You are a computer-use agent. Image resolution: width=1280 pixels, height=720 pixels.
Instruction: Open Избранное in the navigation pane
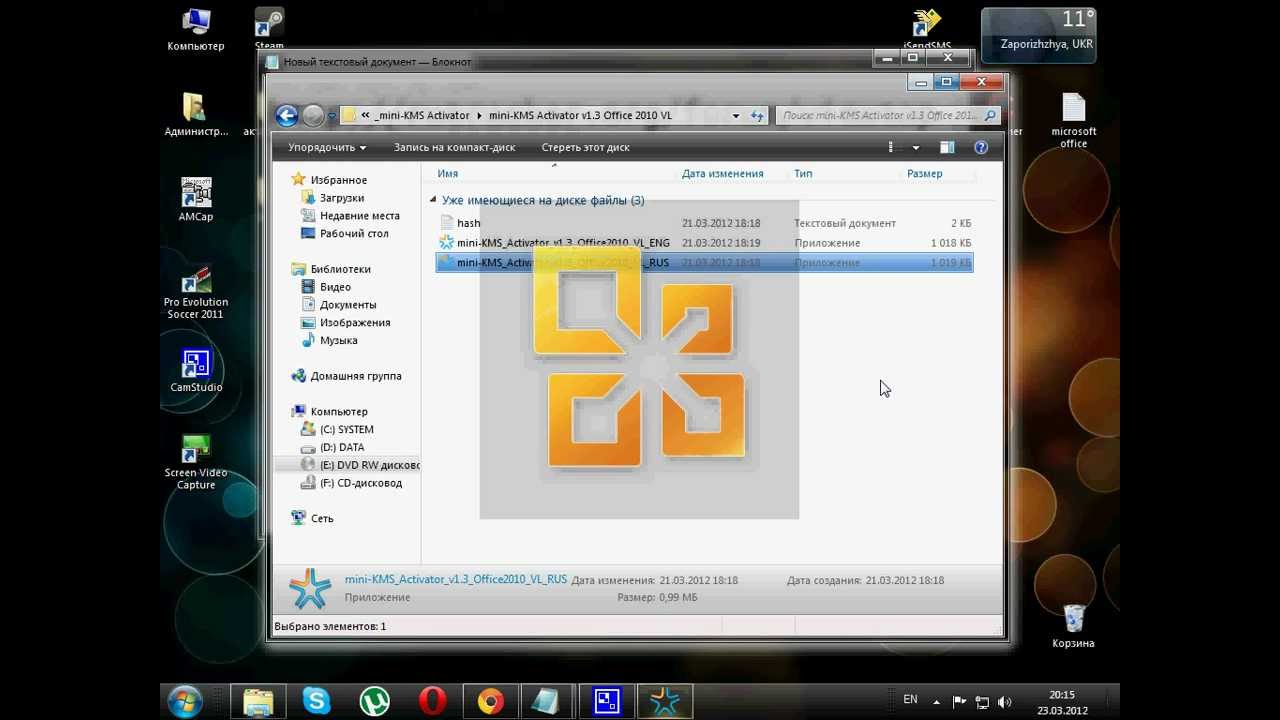coord(338,180)
